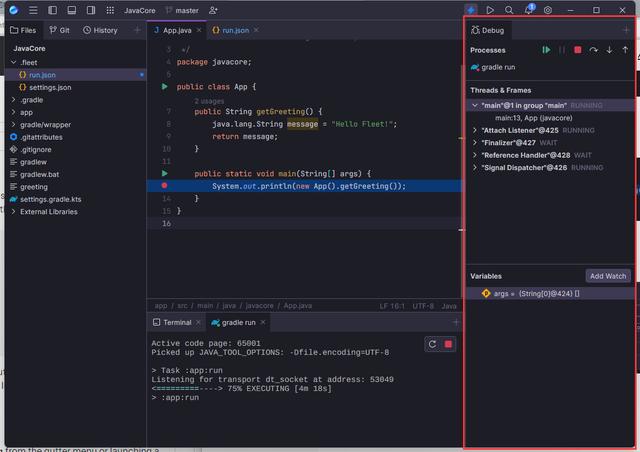Toggle the right panel visibility icon
640x452 pixels.
tap(91, 10)
